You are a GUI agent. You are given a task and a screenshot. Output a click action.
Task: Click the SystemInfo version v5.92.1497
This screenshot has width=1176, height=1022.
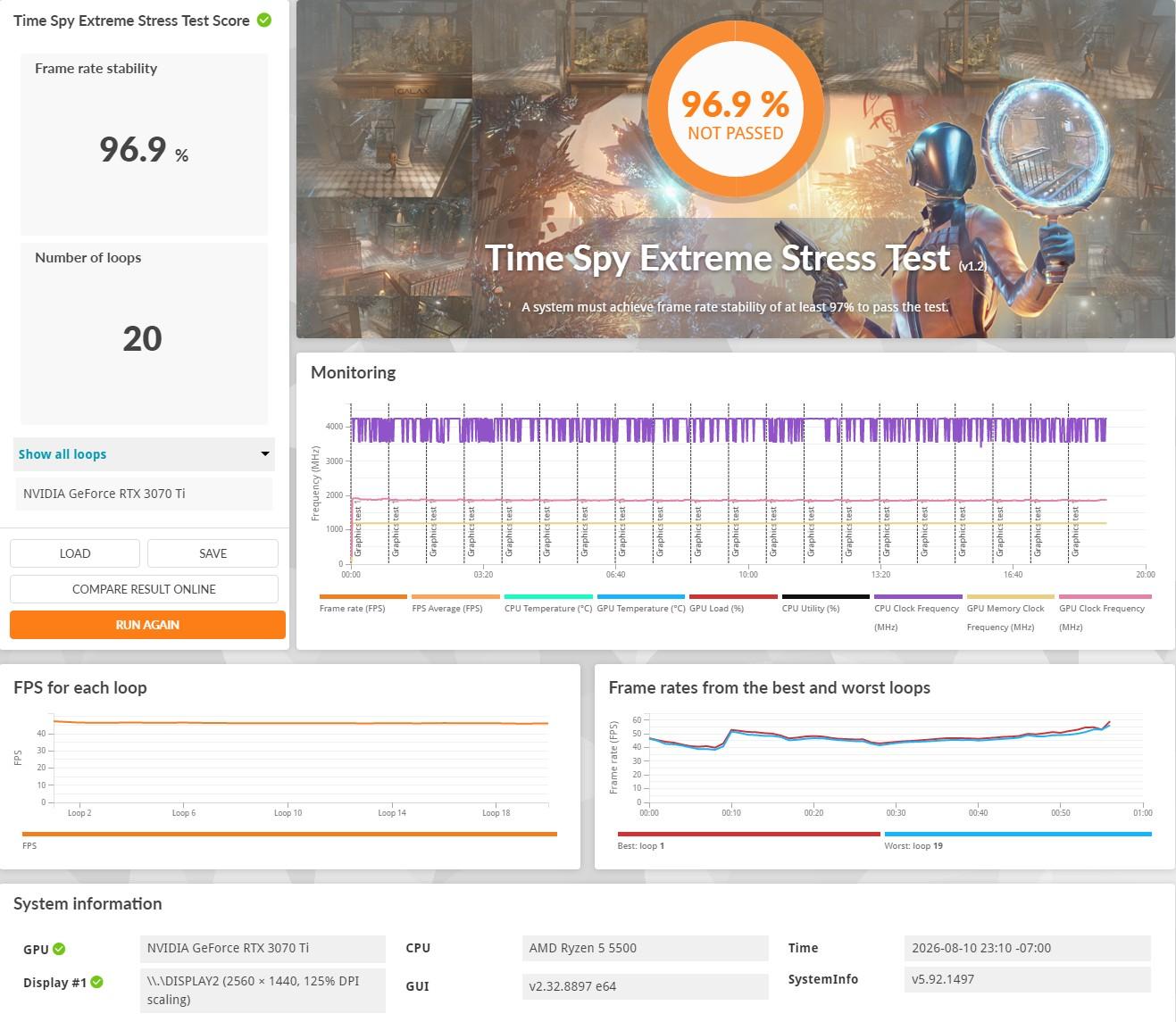(x=1027, y=979)
